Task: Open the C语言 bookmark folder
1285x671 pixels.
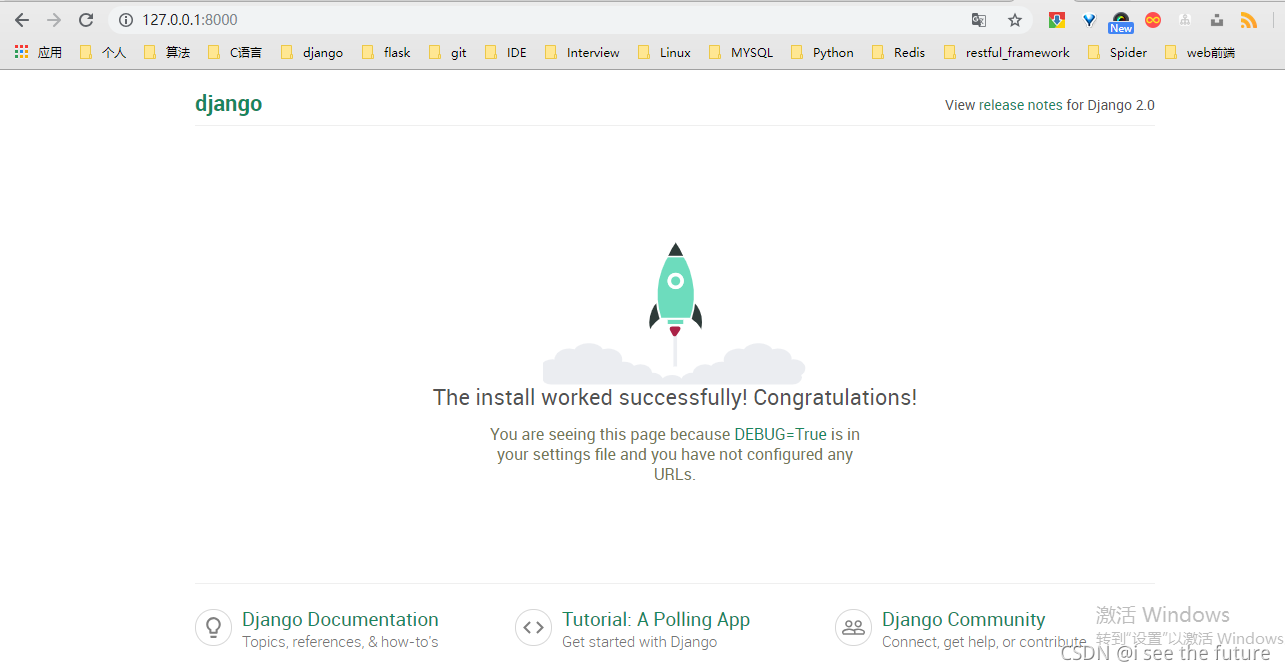Action: pyautogui.click(x=235, y=52)
